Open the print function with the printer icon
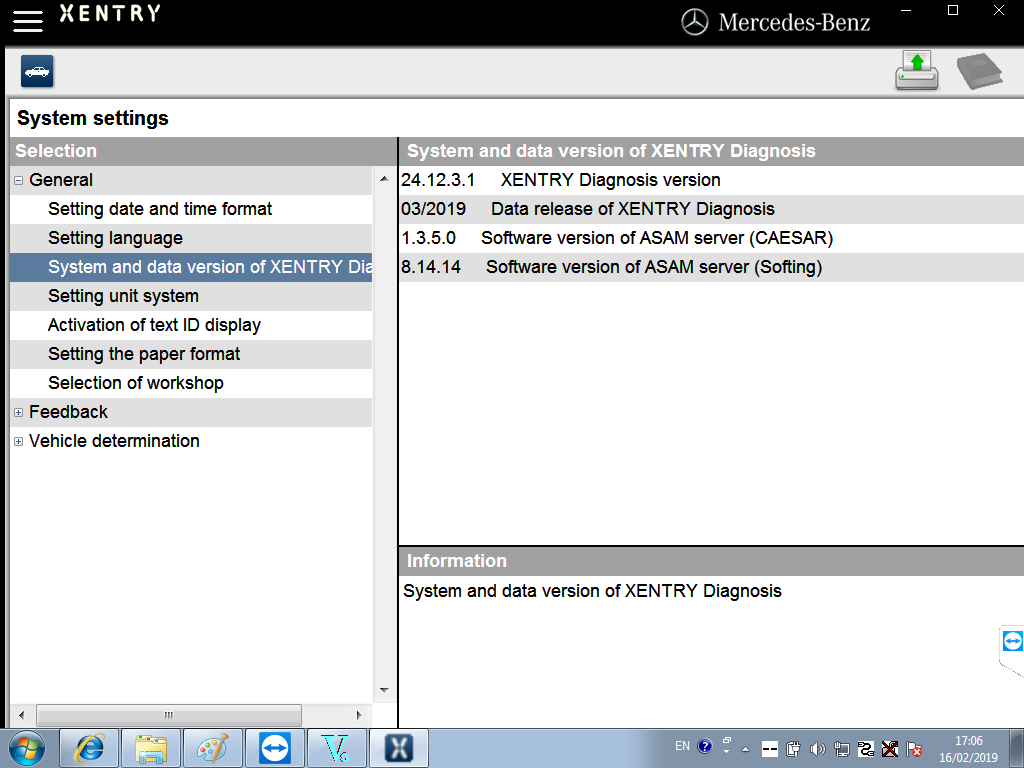Screen dimensions: 1024x768 coord(916,70)
